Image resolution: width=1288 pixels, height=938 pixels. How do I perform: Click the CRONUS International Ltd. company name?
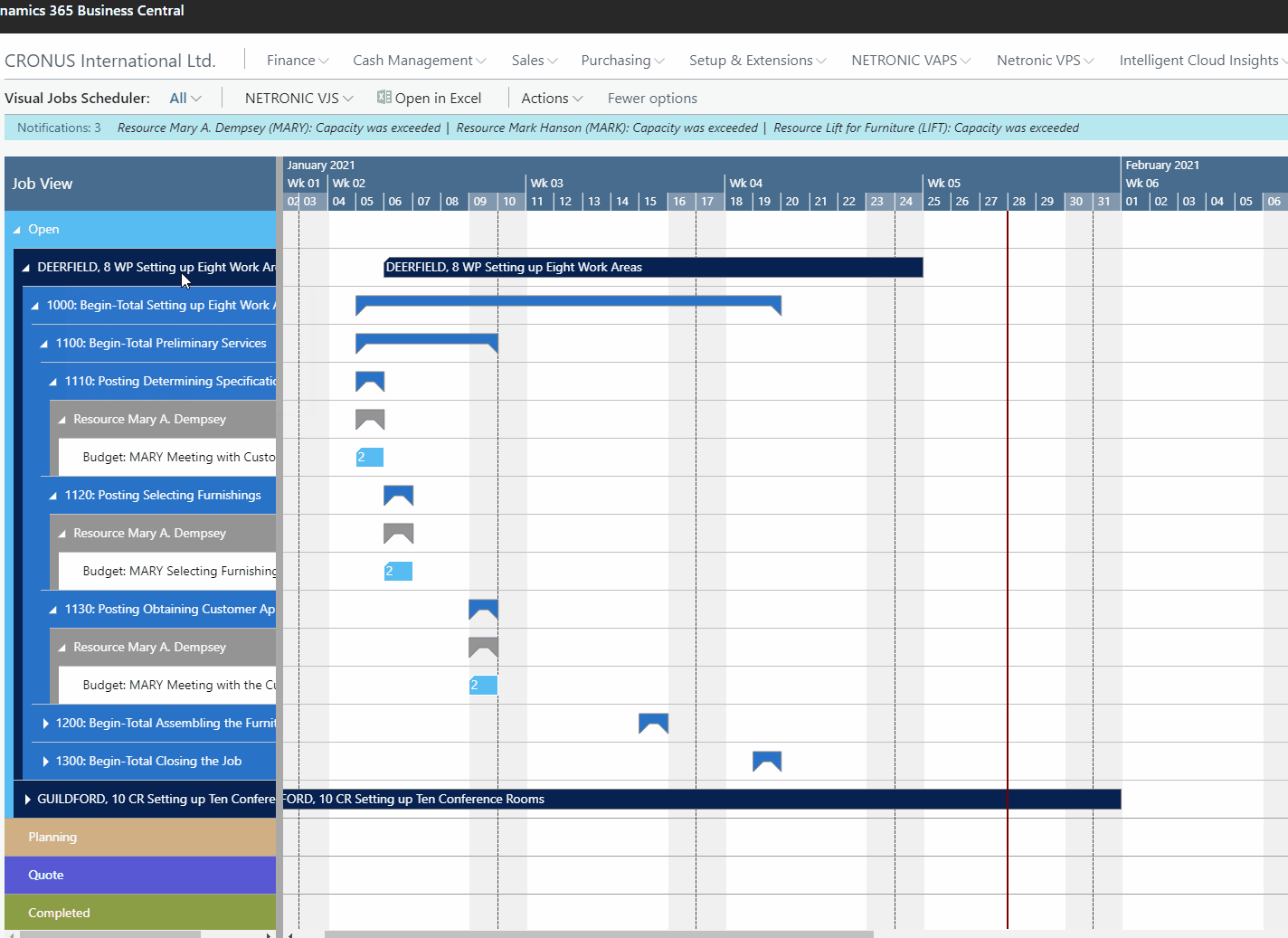tap(109, 60)
